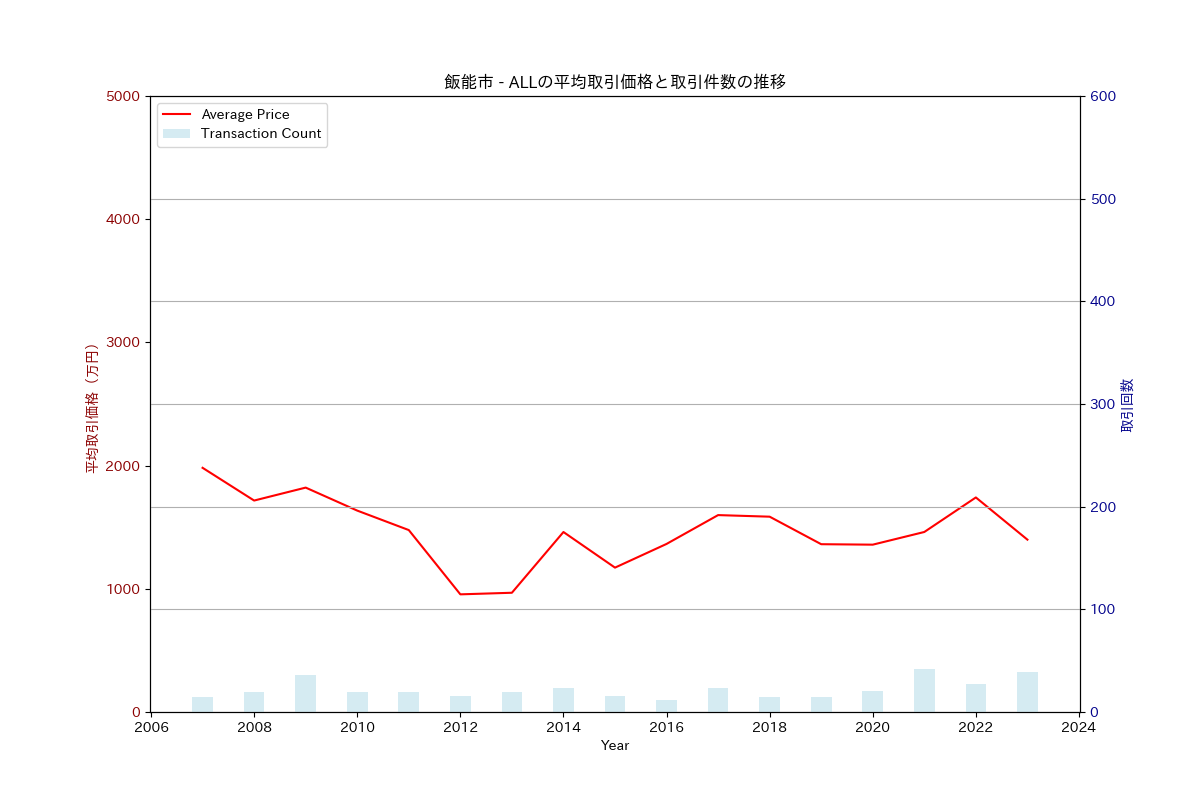
Task: Click the price line's 2012 low point
Action: [x=460, y=594]
